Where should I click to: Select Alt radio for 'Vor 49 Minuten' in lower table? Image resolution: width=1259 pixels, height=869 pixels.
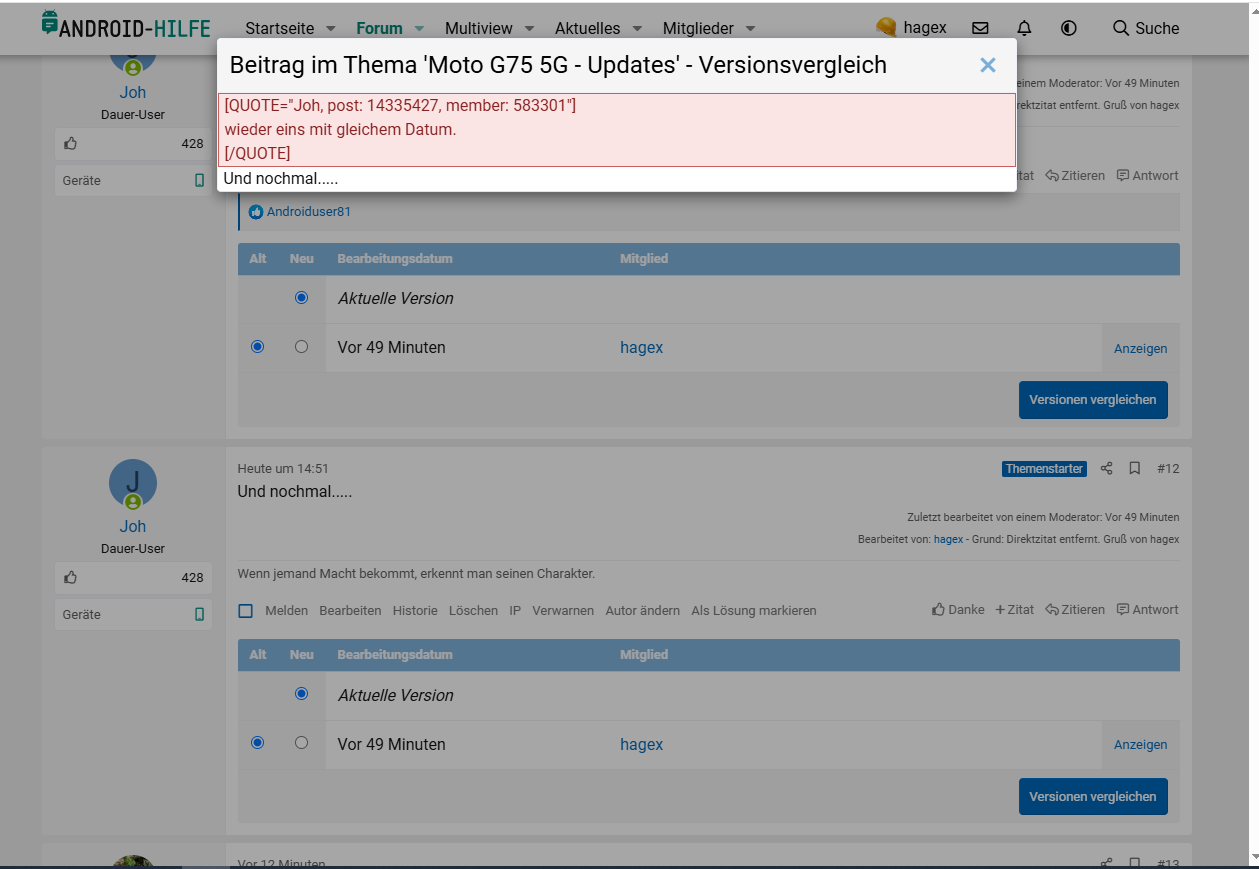[x=258, y=743]
